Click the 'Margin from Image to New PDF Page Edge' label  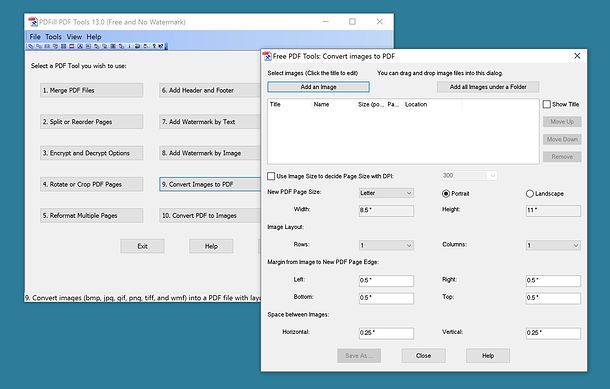click(323, 262)
